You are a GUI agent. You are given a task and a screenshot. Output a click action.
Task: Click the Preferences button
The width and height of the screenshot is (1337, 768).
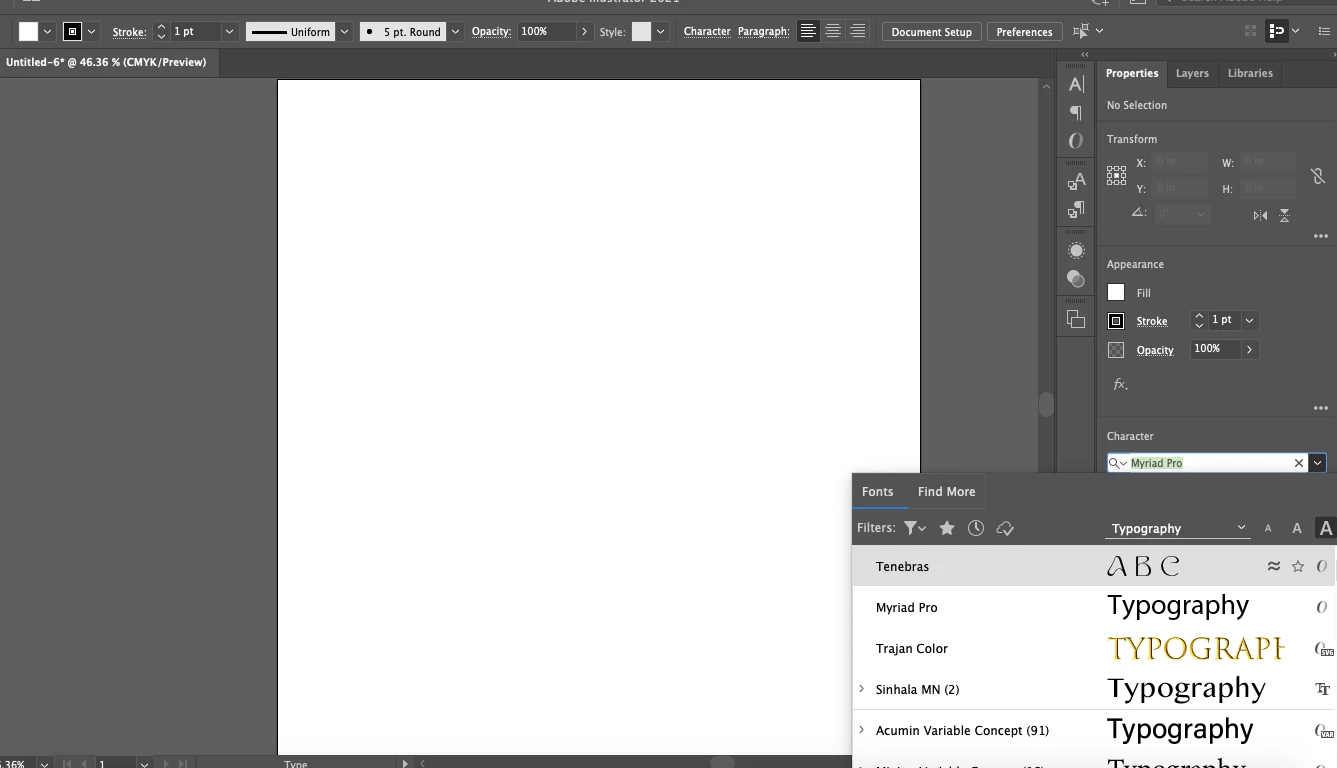[1024, 32]
